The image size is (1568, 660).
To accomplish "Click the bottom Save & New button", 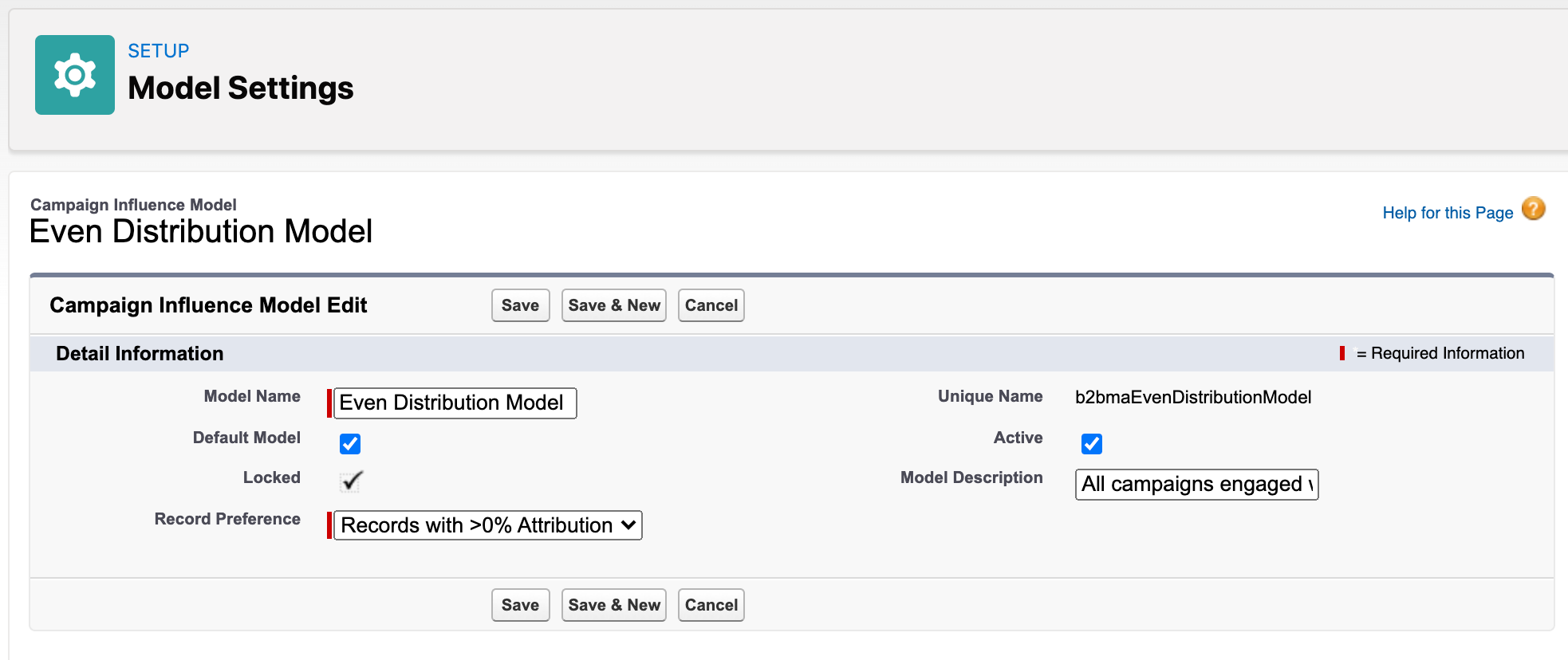I will pos(614,605).
